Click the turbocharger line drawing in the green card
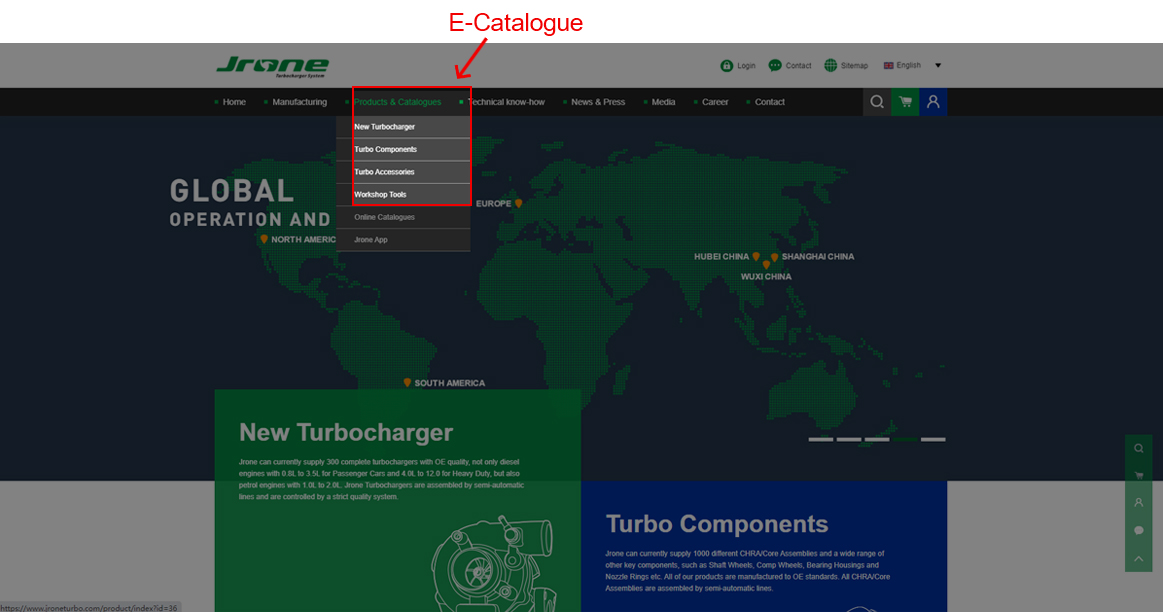 (x=493, y=564)
